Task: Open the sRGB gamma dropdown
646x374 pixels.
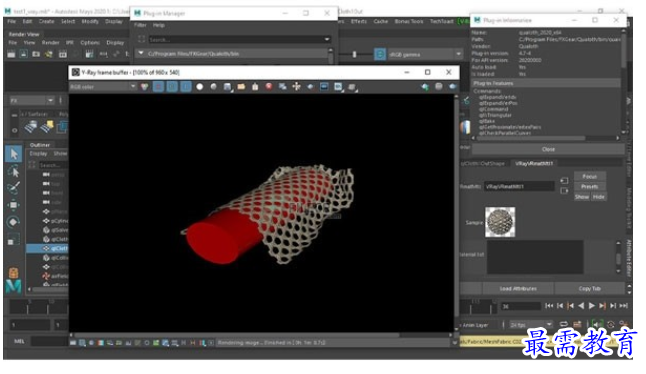Action: (x=424, y=54)
